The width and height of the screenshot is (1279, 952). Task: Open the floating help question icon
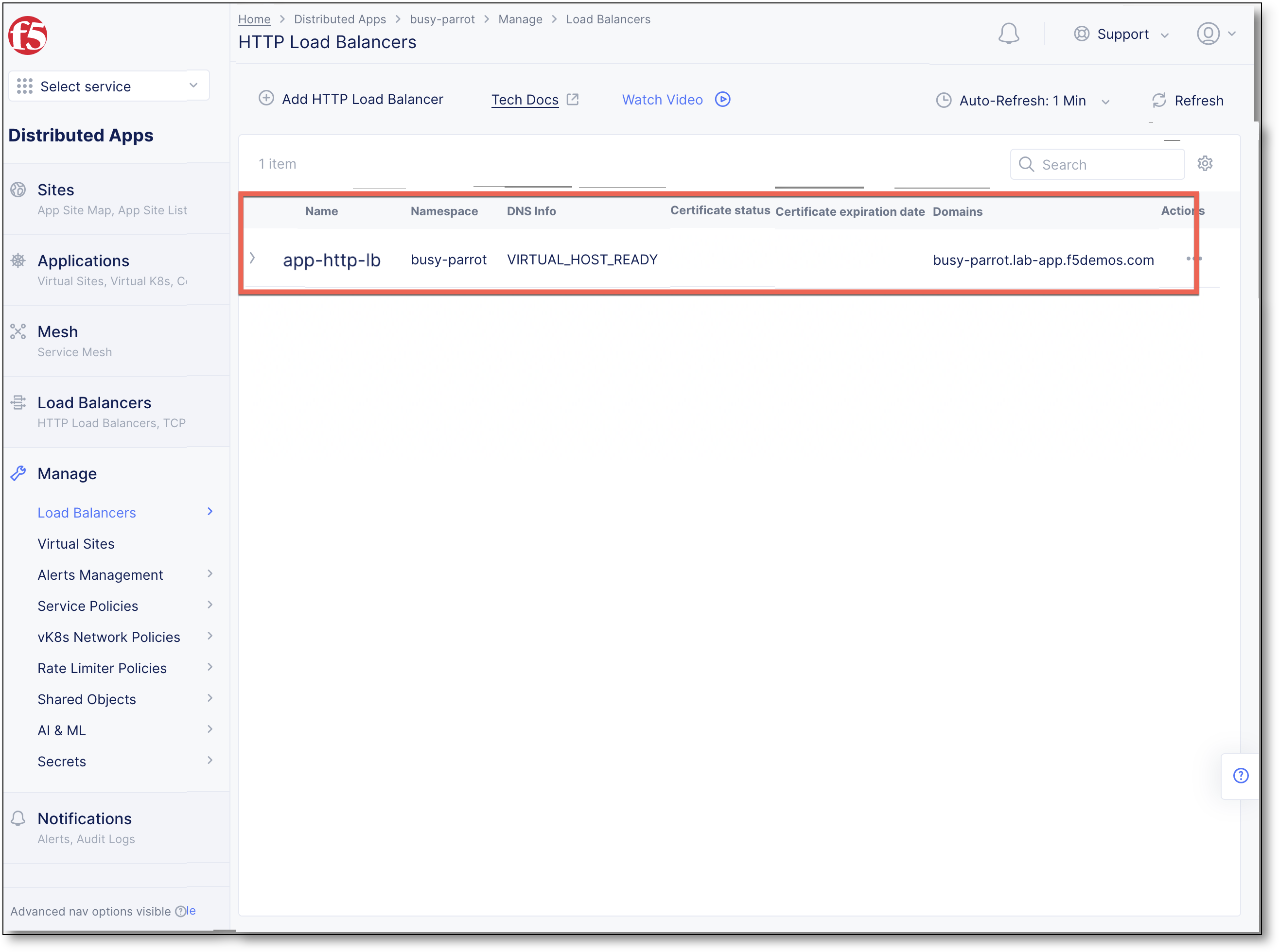coord(1241,776)
